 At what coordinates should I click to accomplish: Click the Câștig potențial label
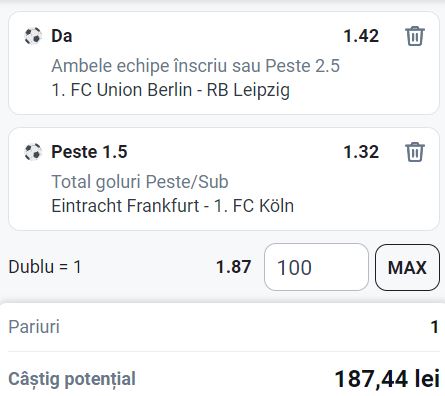coord(72,379)
